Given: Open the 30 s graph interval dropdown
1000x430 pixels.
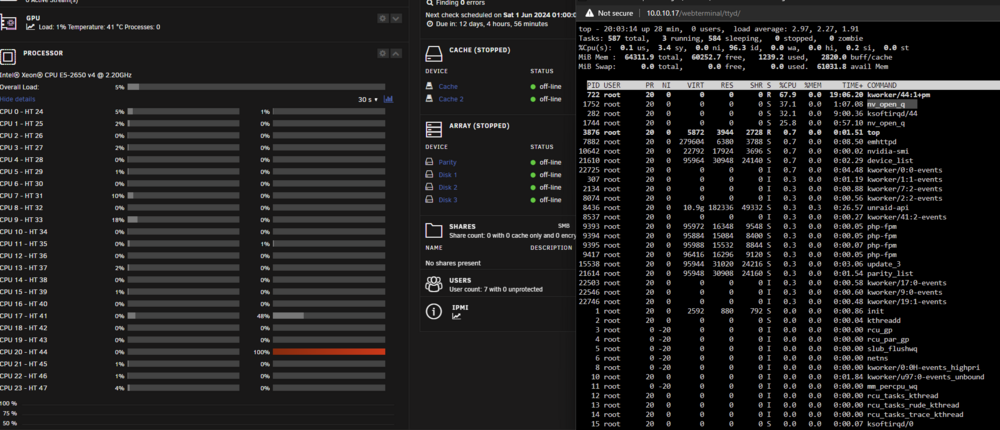Looking at the screenshot, I should pos(369,100).
